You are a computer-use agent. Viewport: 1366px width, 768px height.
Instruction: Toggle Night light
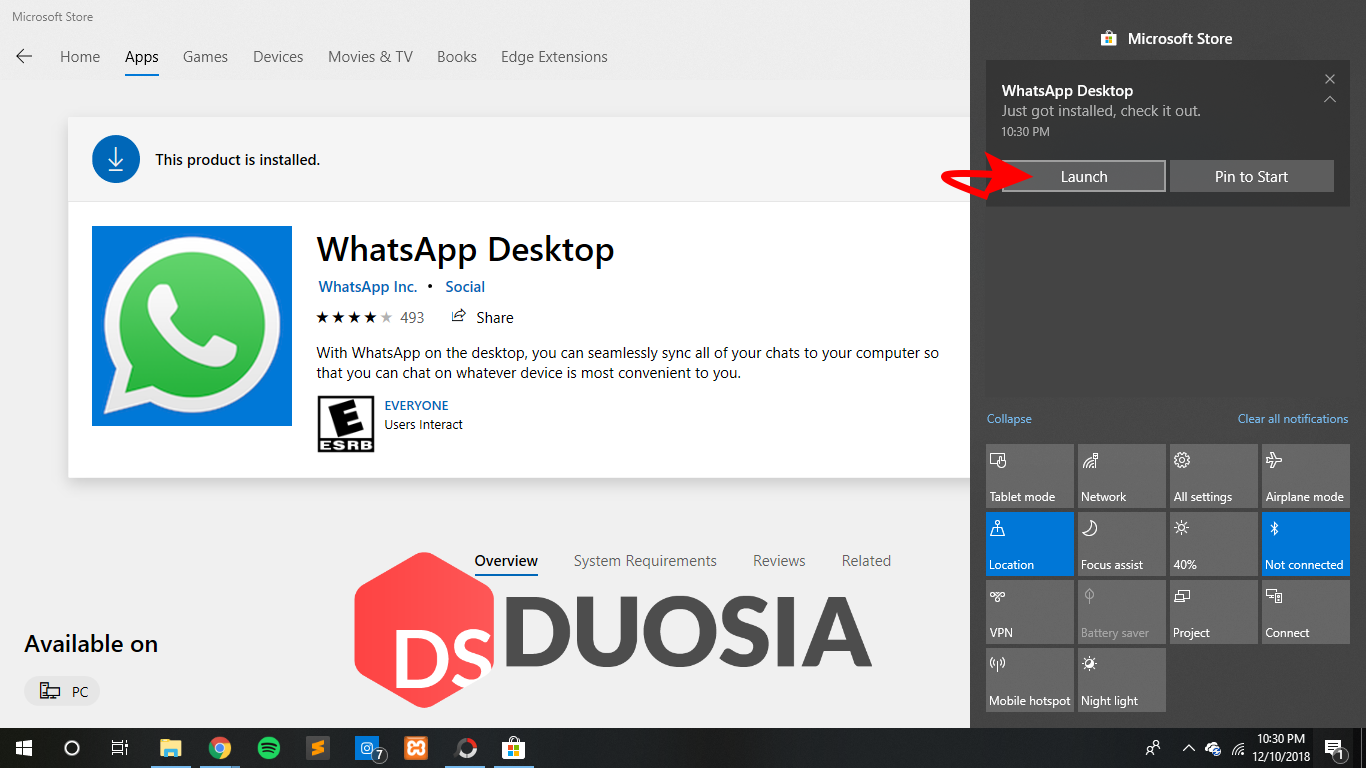pyautogui.click(x=1122, y=680)
